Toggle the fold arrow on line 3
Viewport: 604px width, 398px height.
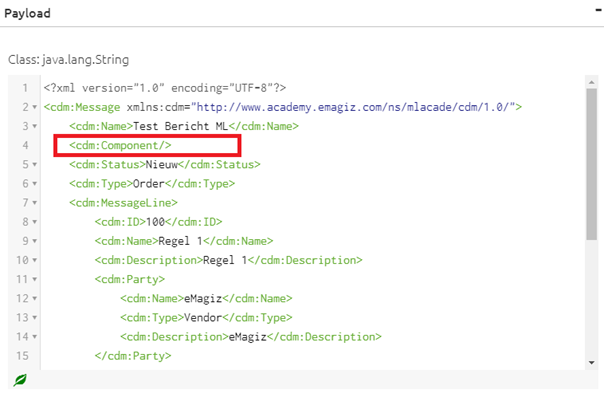pos(34,126)
